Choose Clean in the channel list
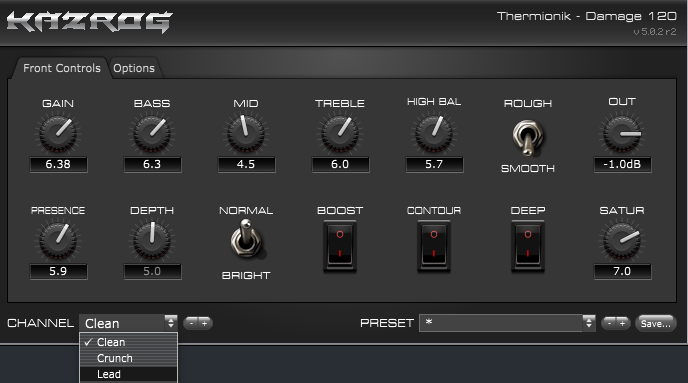Viewport: 688px width, 383px height. pyautogui.click(x=129, y=342)
